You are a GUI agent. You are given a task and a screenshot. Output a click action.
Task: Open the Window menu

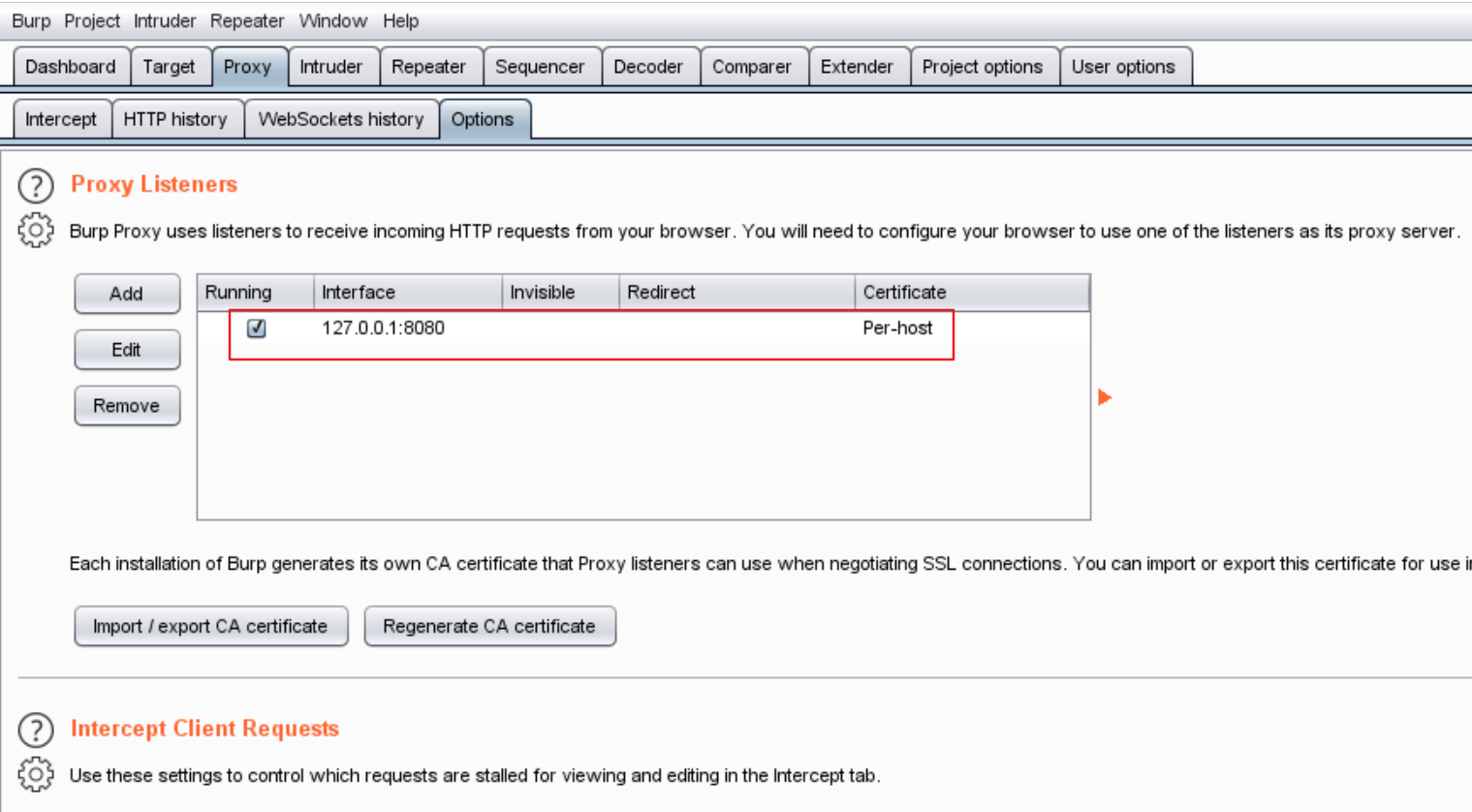coord(332,21)
